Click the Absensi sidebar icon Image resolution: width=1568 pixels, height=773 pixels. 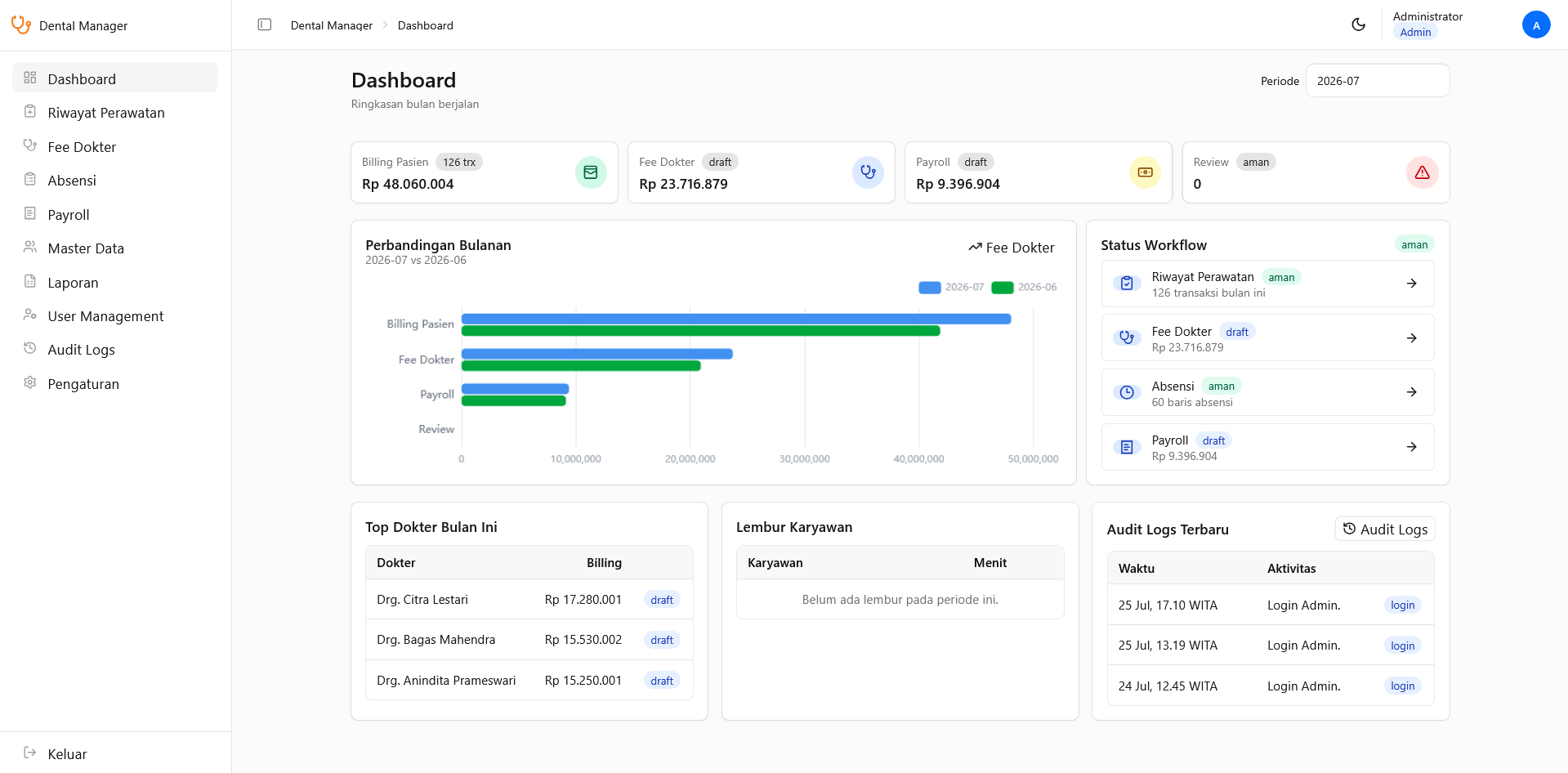[x=30, y=179]
